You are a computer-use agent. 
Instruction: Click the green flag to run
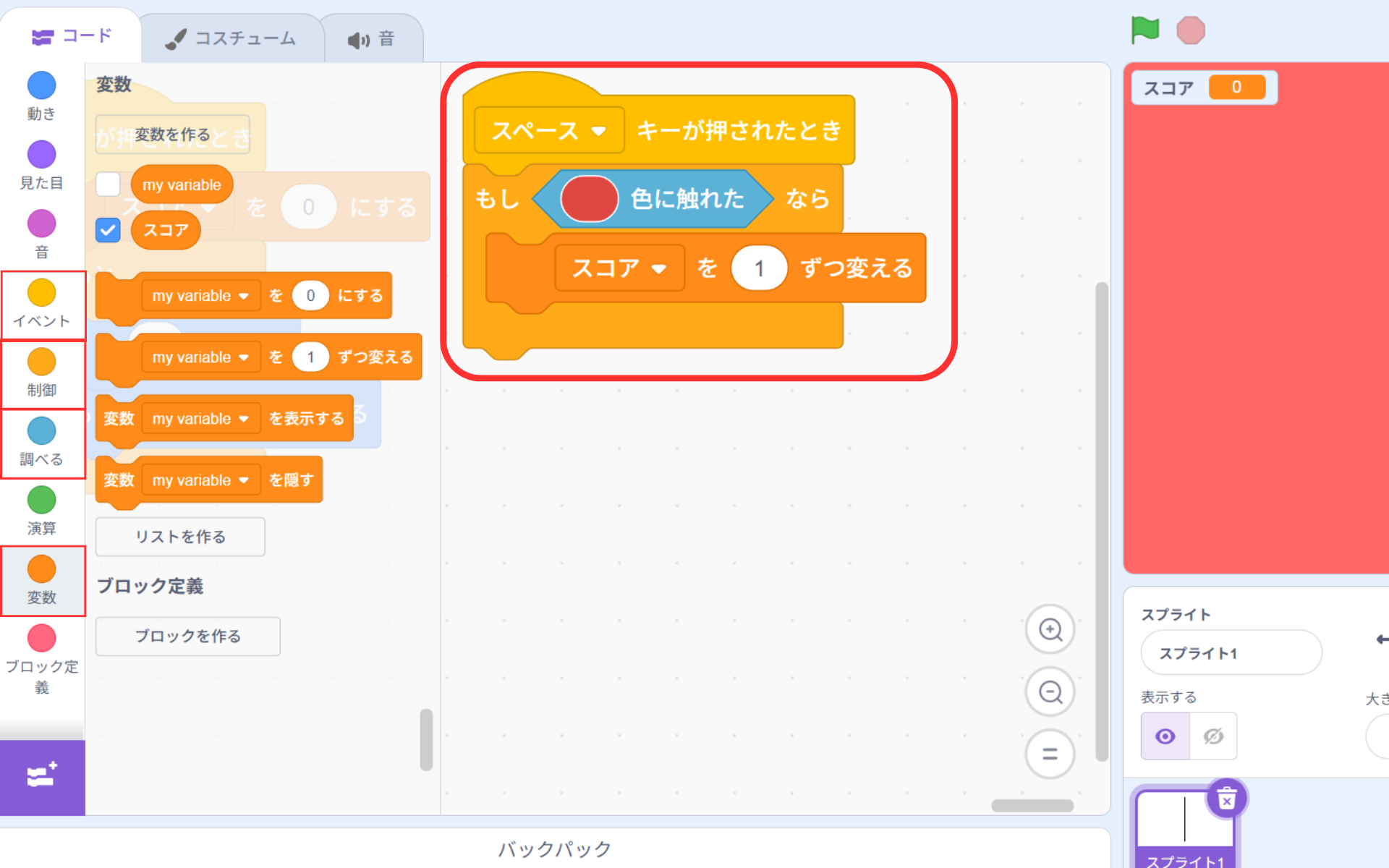[1144, 30]
